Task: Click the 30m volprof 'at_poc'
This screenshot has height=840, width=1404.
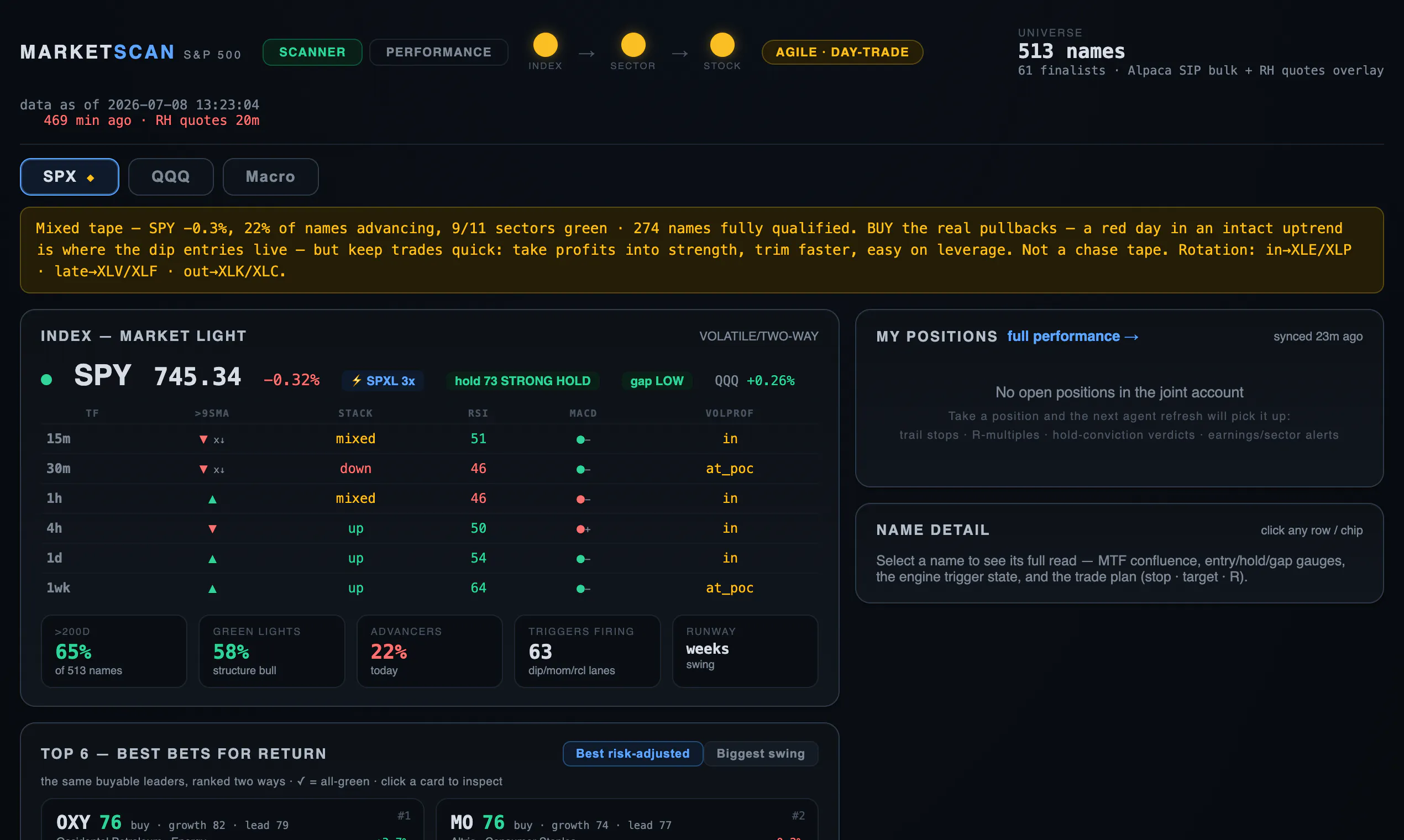Action: click(730, 469)
